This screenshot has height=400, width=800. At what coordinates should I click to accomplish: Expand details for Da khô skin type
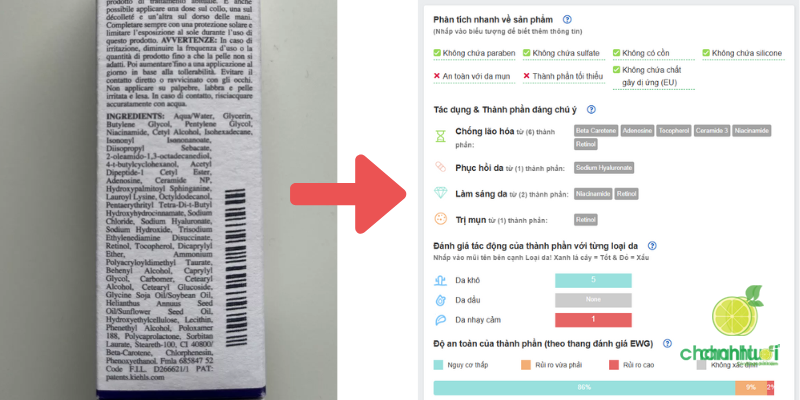[593, 280]
